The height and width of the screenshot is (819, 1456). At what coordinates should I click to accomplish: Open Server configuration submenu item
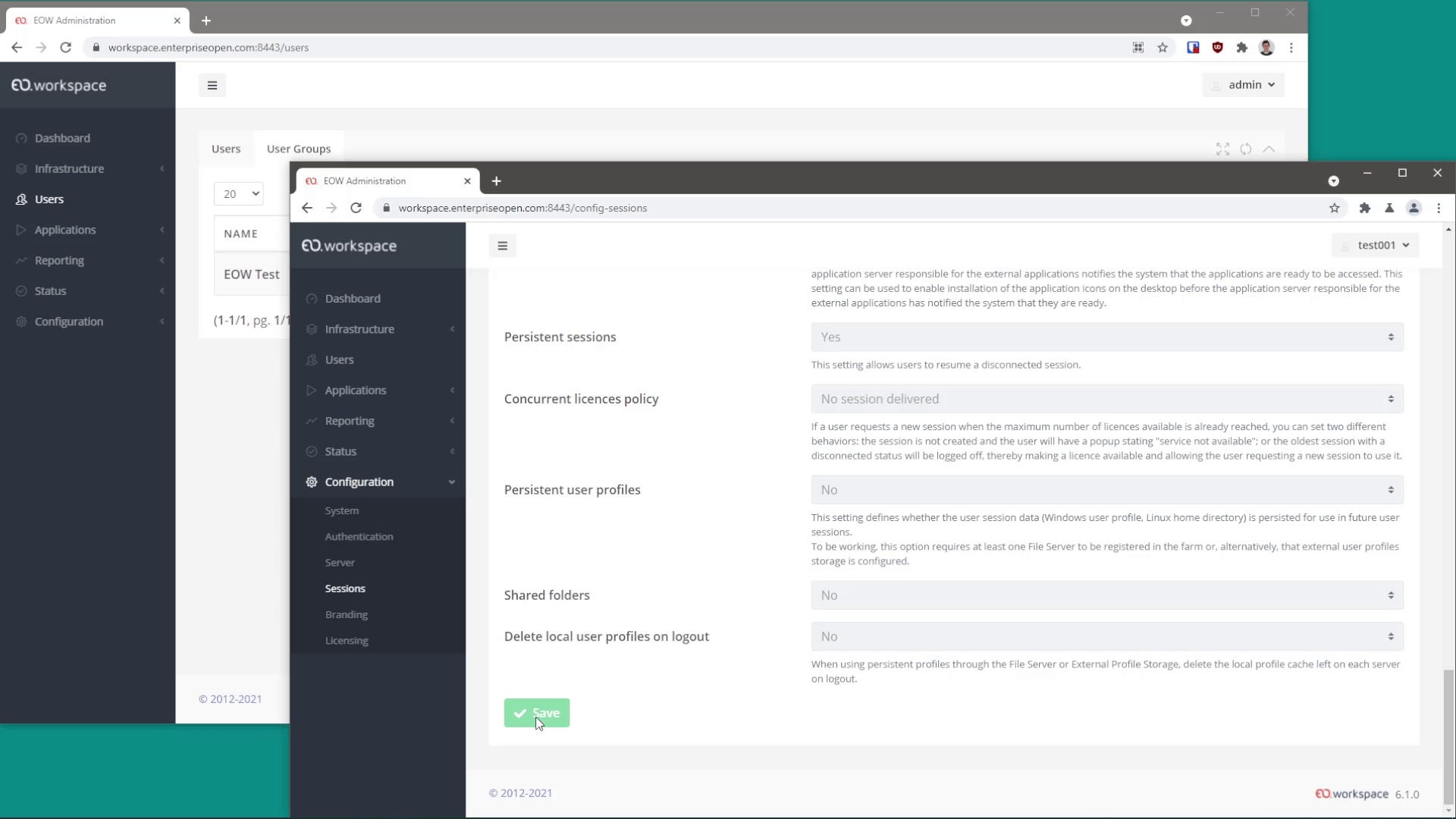[x=340, y=563]
